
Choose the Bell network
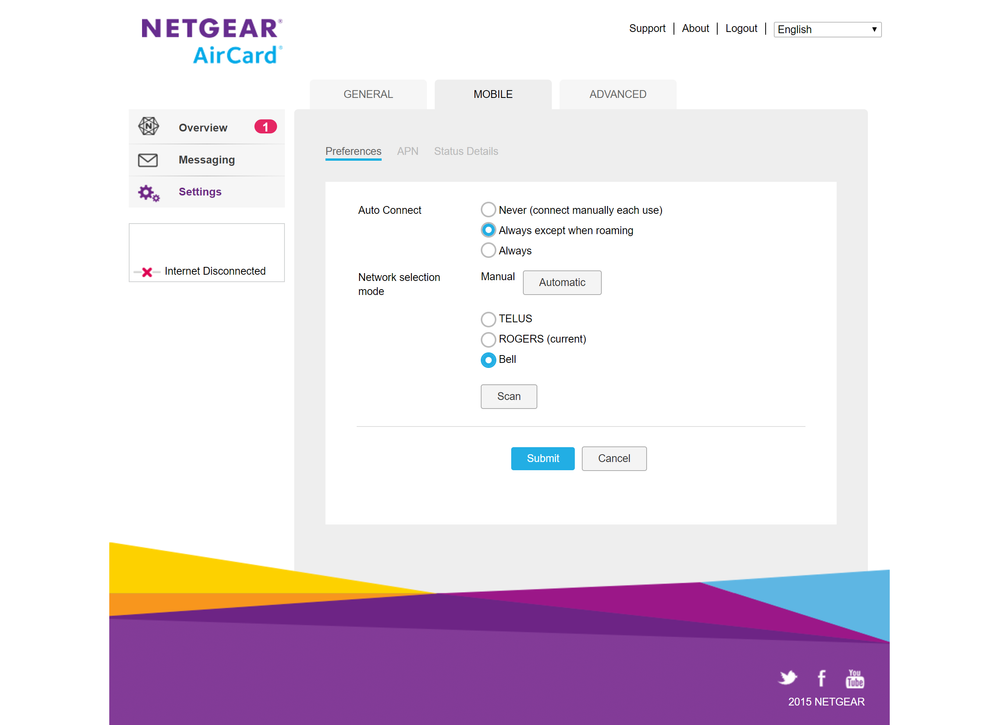(488, 359)
